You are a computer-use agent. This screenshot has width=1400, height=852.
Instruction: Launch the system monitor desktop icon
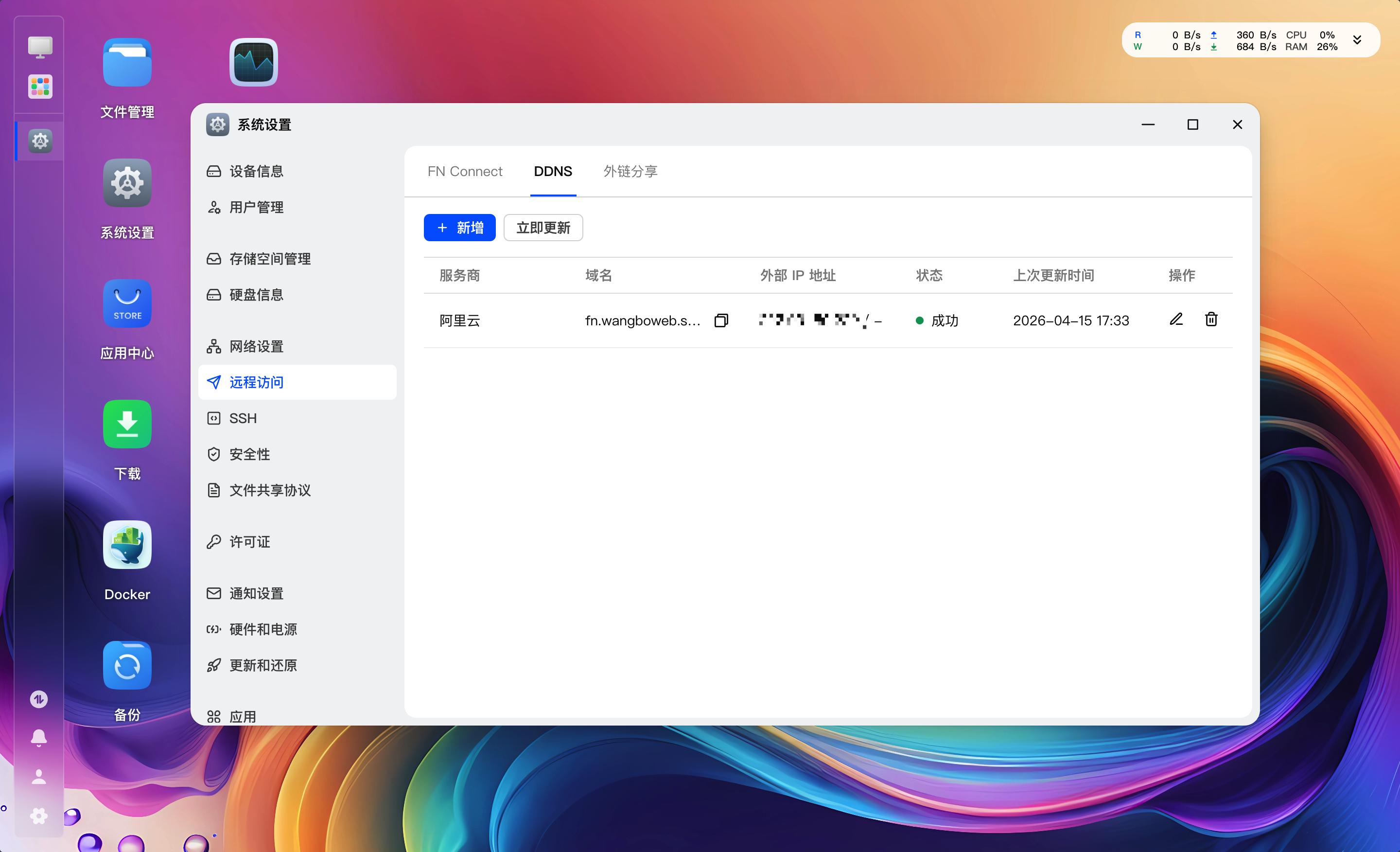point(253,63)
